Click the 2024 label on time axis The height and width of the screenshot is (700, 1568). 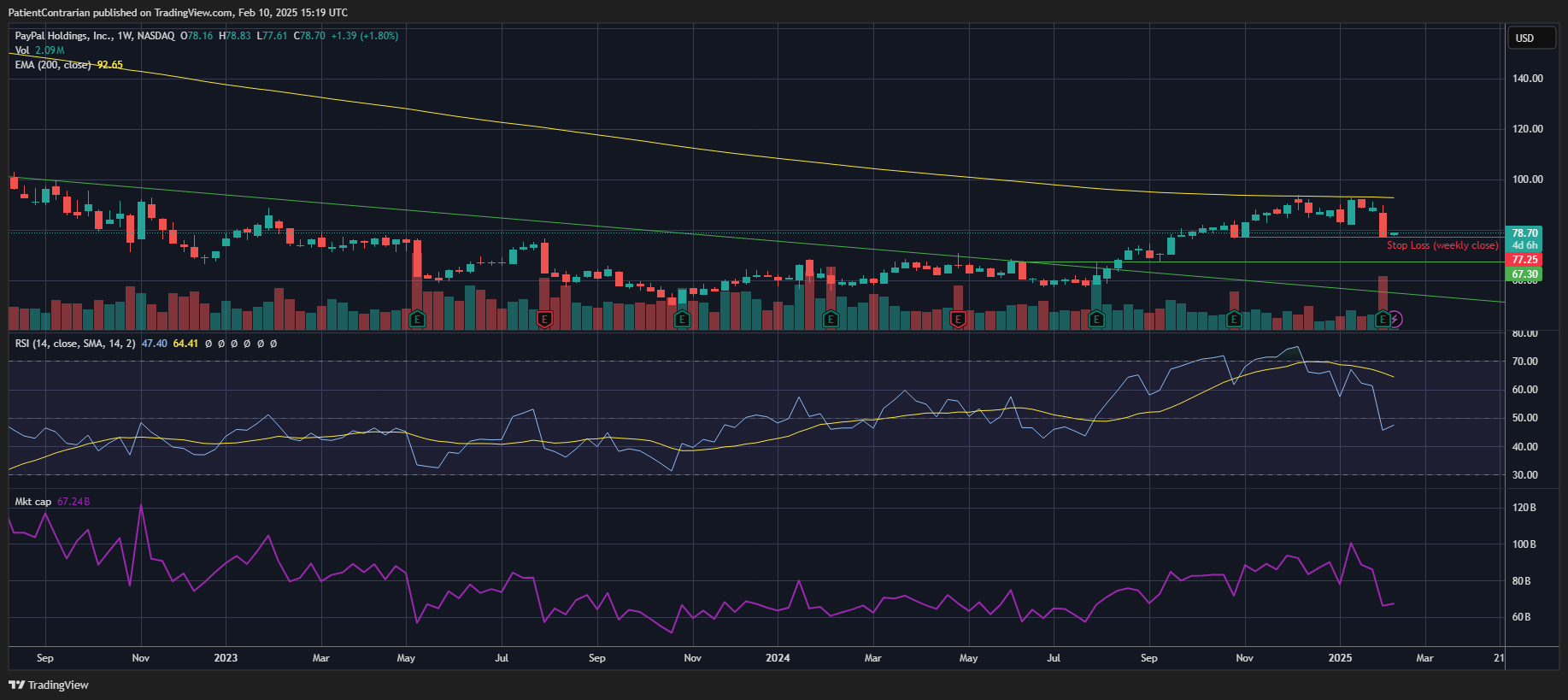778,658
